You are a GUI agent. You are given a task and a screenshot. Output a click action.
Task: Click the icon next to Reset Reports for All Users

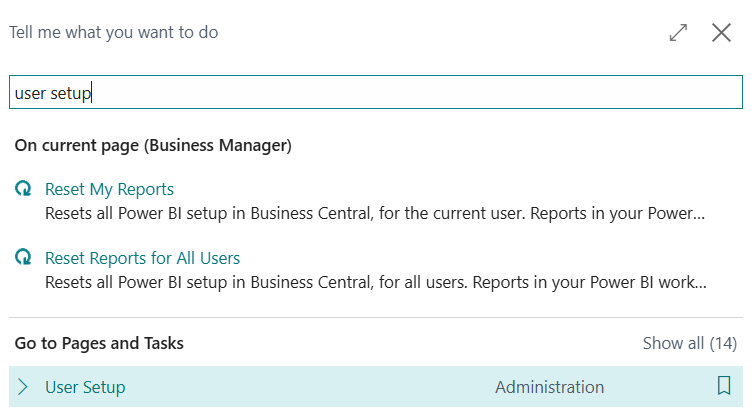pos(23,258)
